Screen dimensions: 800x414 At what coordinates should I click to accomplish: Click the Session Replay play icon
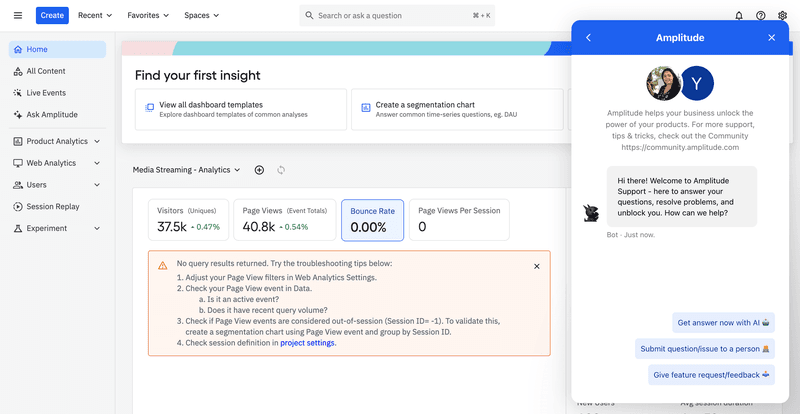click(x=18, y=206)
